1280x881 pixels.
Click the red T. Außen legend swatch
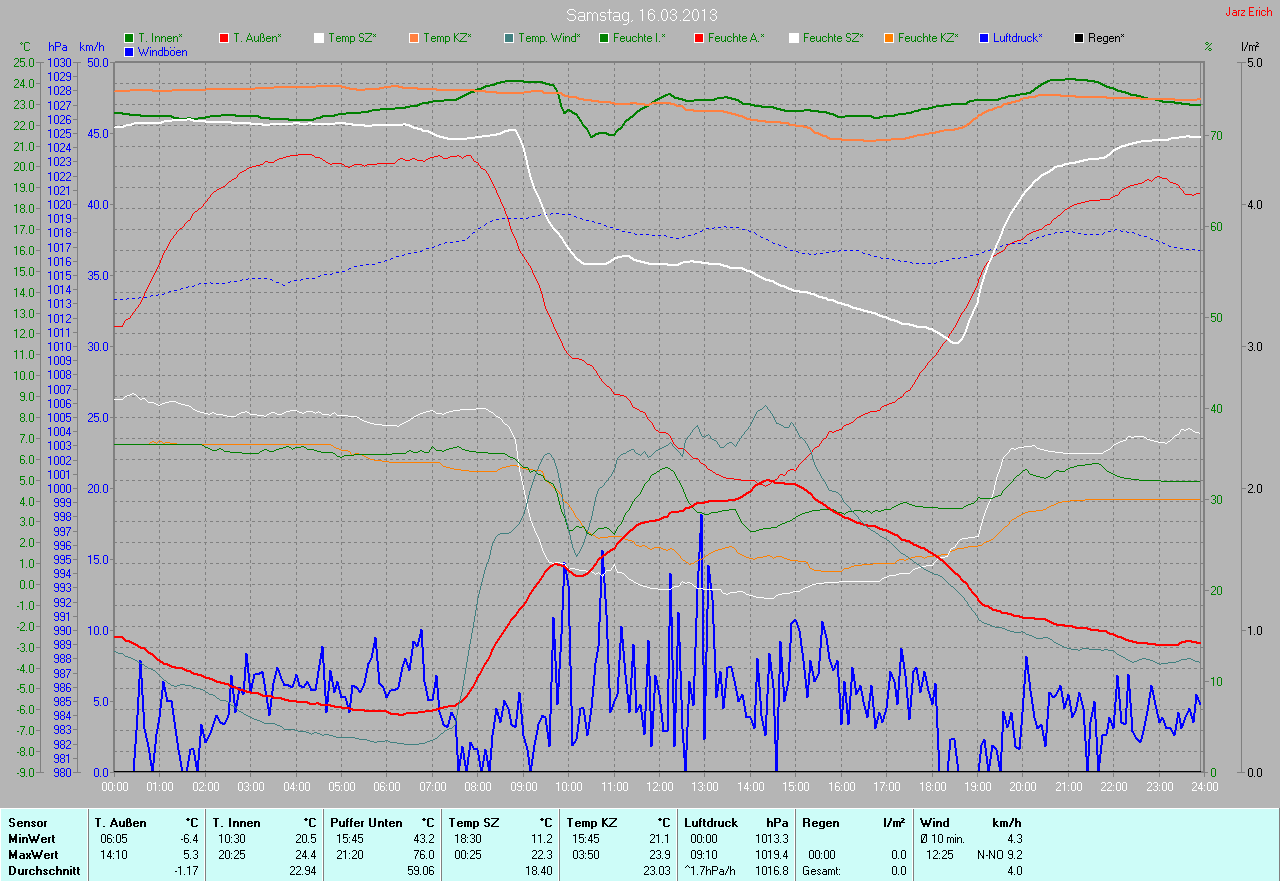coord(223,38)
